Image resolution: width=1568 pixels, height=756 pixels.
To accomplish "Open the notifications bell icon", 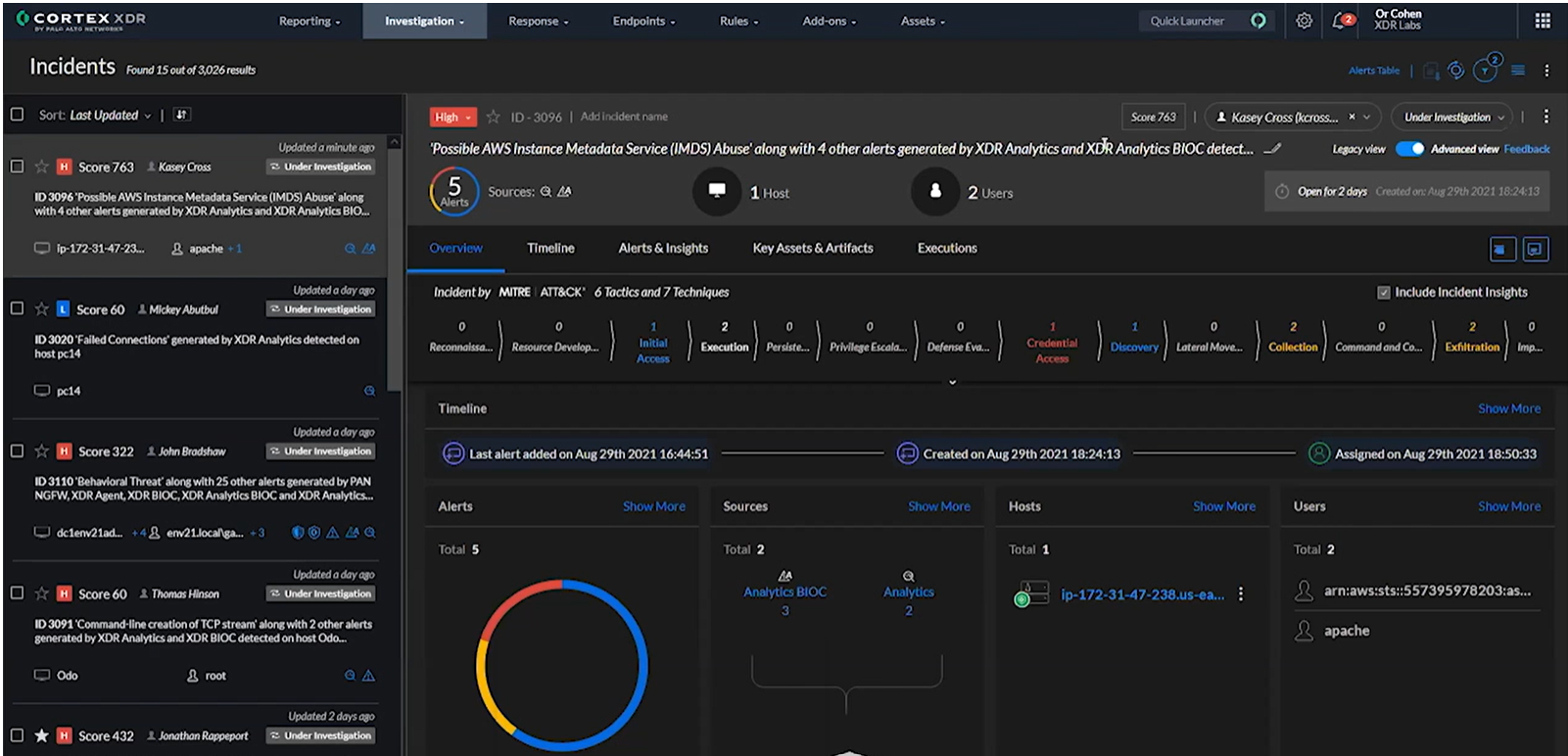I will 1341,21.
